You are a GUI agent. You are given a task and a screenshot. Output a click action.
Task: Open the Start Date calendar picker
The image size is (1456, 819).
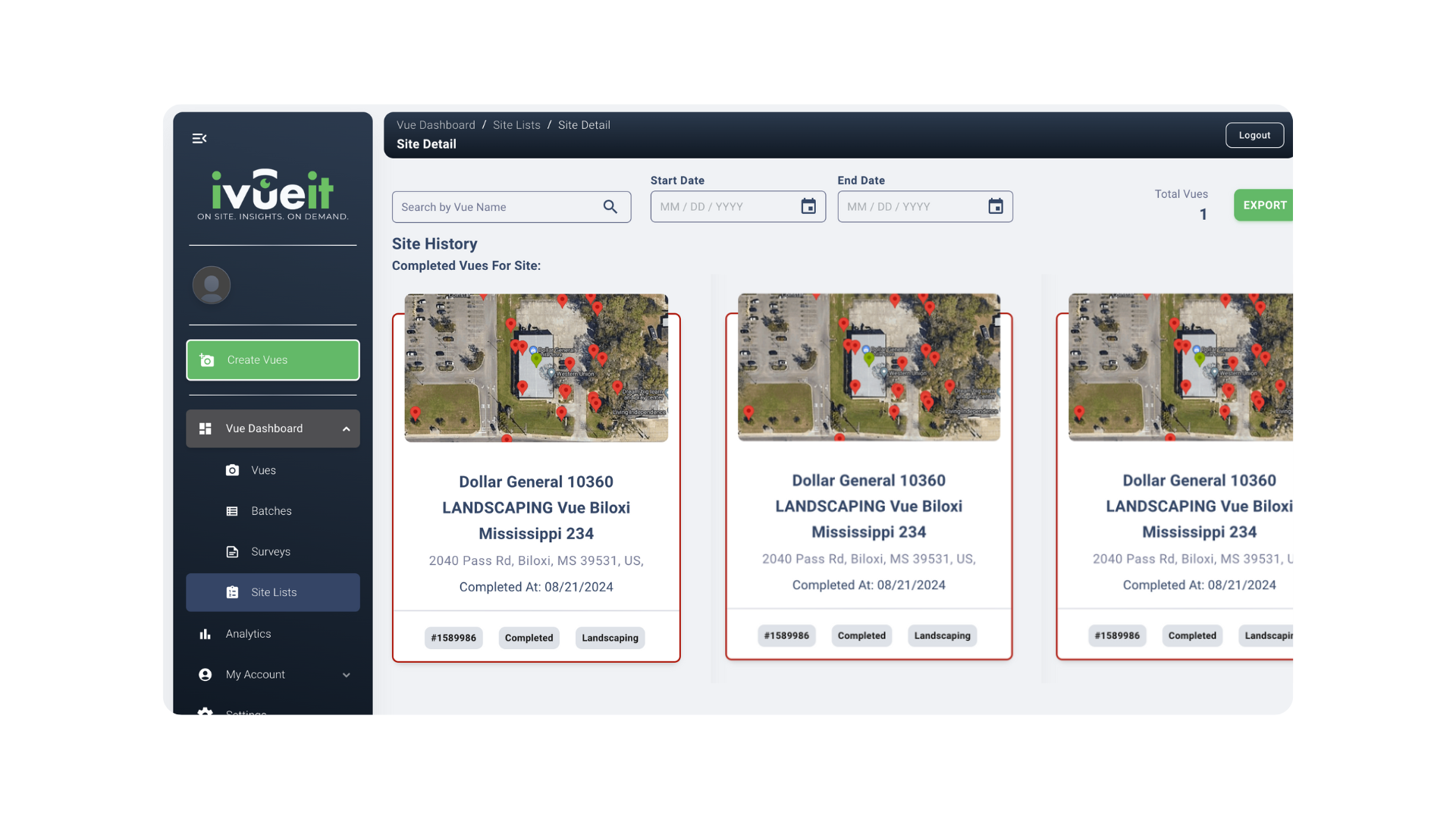[808, 206]
